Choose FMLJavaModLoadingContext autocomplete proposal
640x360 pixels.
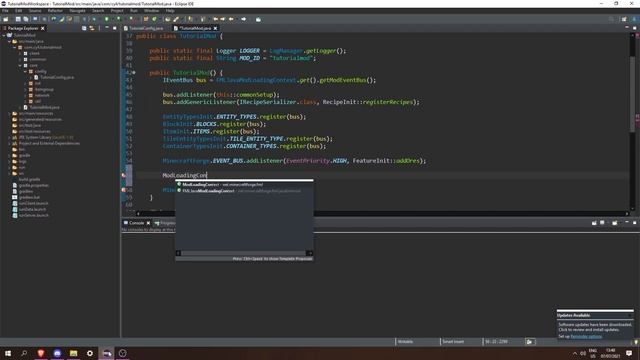pyautogui.click(x=244, y=191)
